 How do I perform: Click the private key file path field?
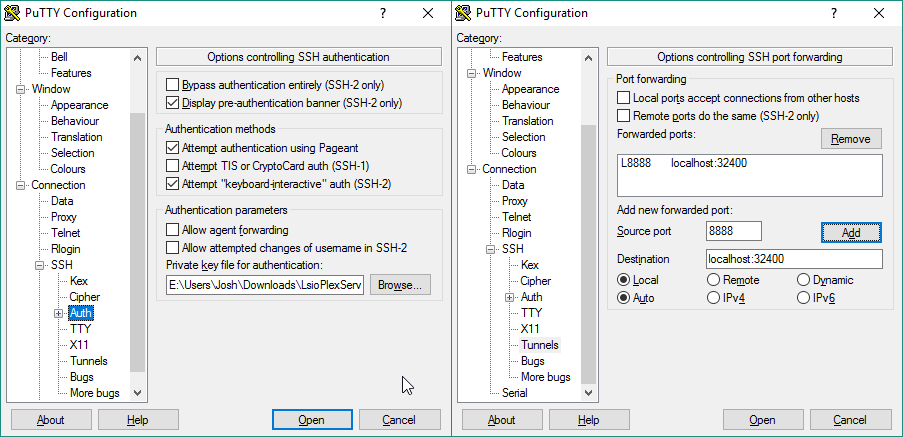(x=265, y=285)
